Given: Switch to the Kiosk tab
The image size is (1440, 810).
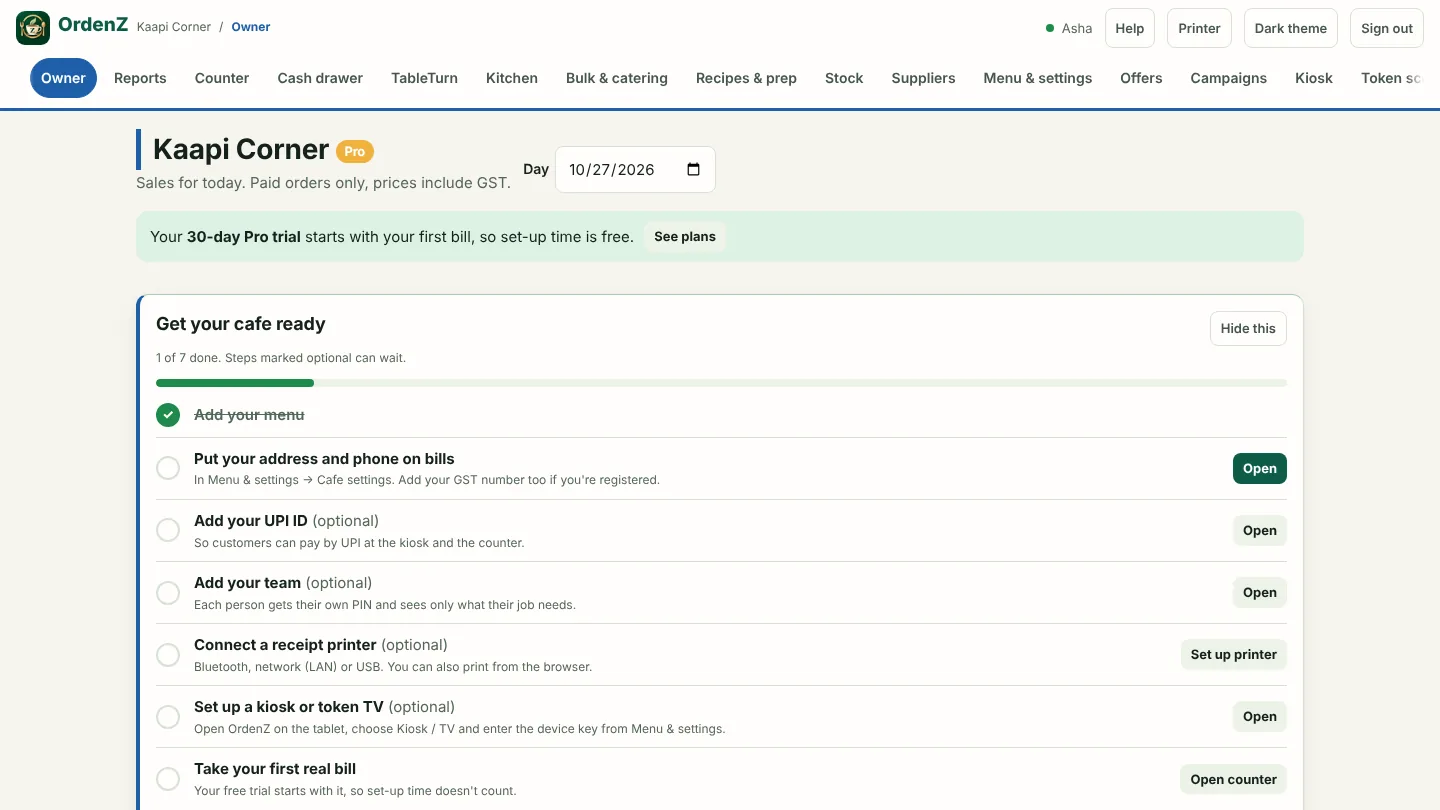Looking at the screenshot, I should tap(1314, 78).
